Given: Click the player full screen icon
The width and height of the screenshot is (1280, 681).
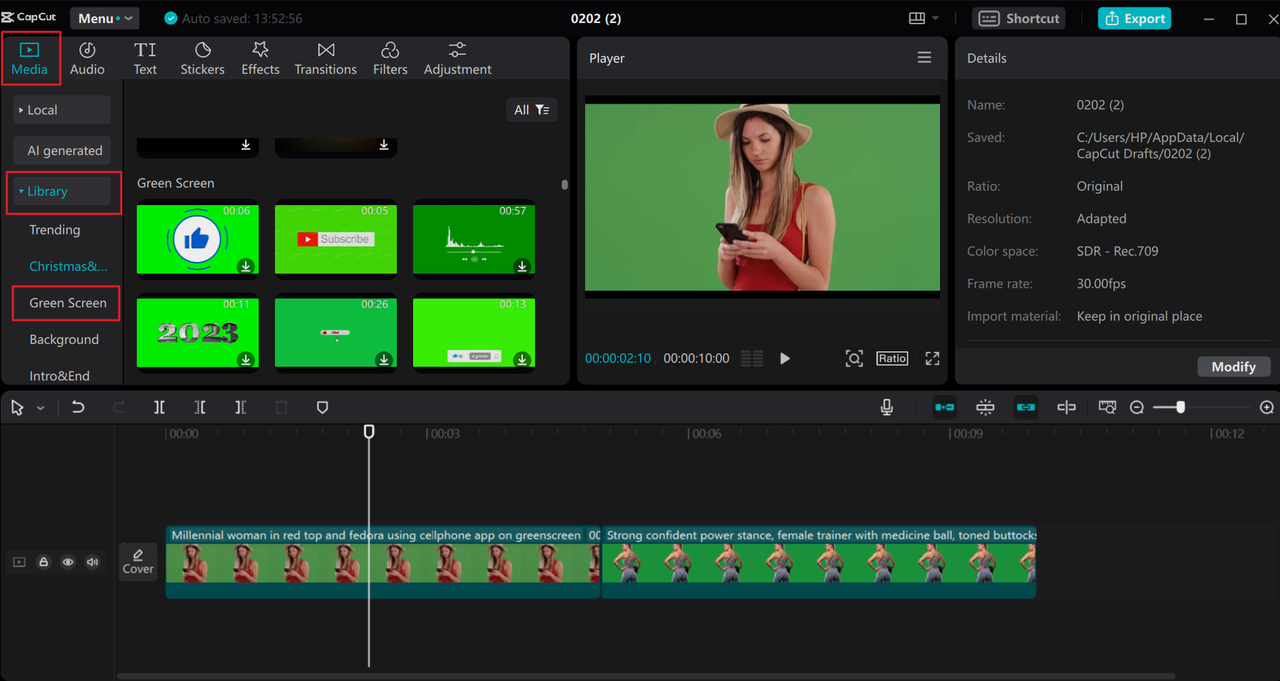Looking at the screenshot, I should tap(932, 358).
